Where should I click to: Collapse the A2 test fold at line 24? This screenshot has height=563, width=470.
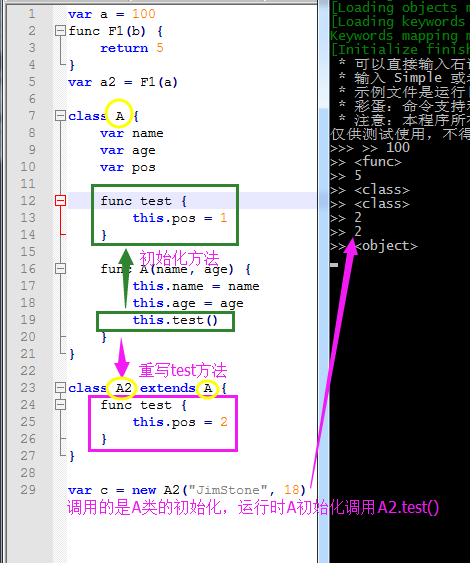[x=60, y=405]
